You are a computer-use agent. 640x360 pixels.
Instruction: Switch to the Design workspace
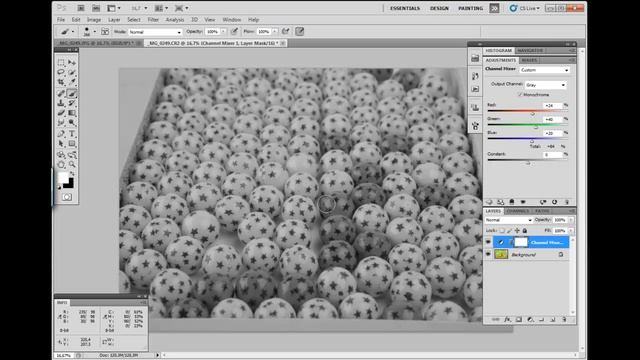coord(439,8)
